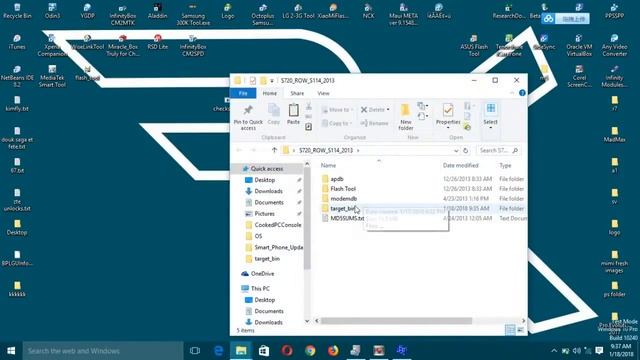Screen dimensions: 640x360
Task: Open NetBeans IDE desktop shortcut
Action: click(17, 77)
